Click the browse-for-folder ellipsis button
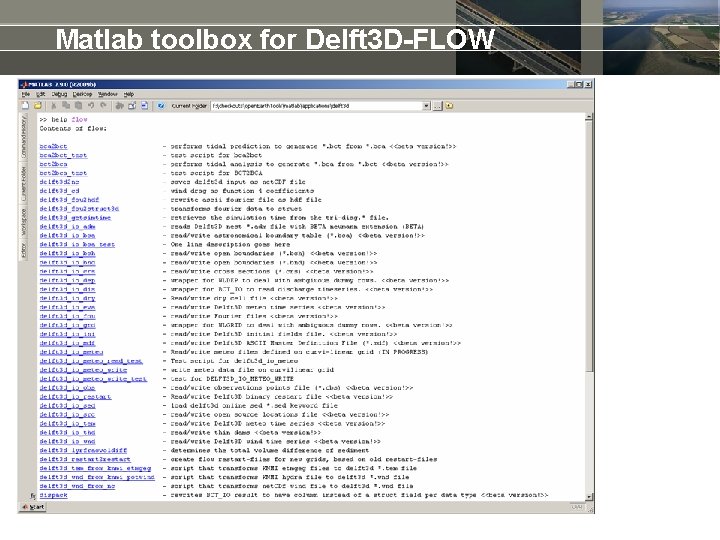Screen dimensions: 720x540 click(x=437, y=106)
